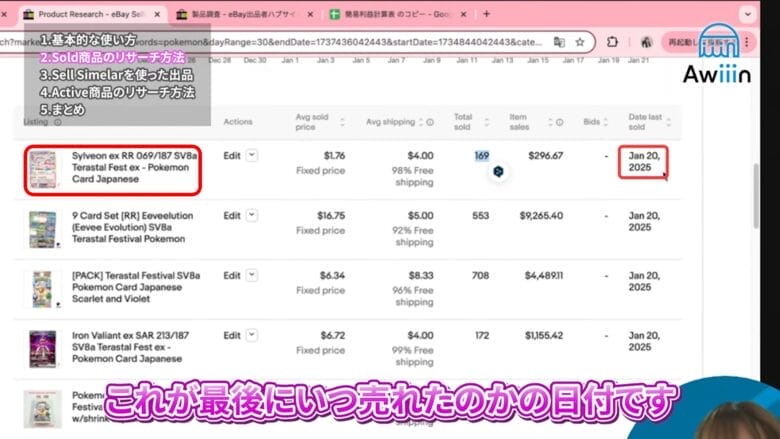Close the 製品調査 eBay tab
This screenshot has height=439, width=780.
click(x=310, y=14)
